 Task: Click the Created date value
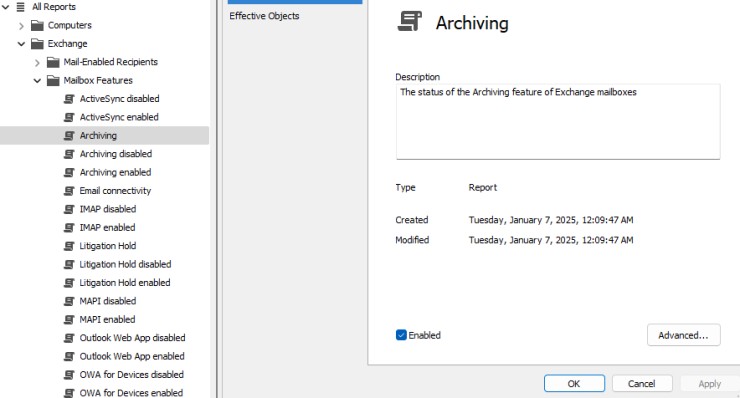point(551,220)
